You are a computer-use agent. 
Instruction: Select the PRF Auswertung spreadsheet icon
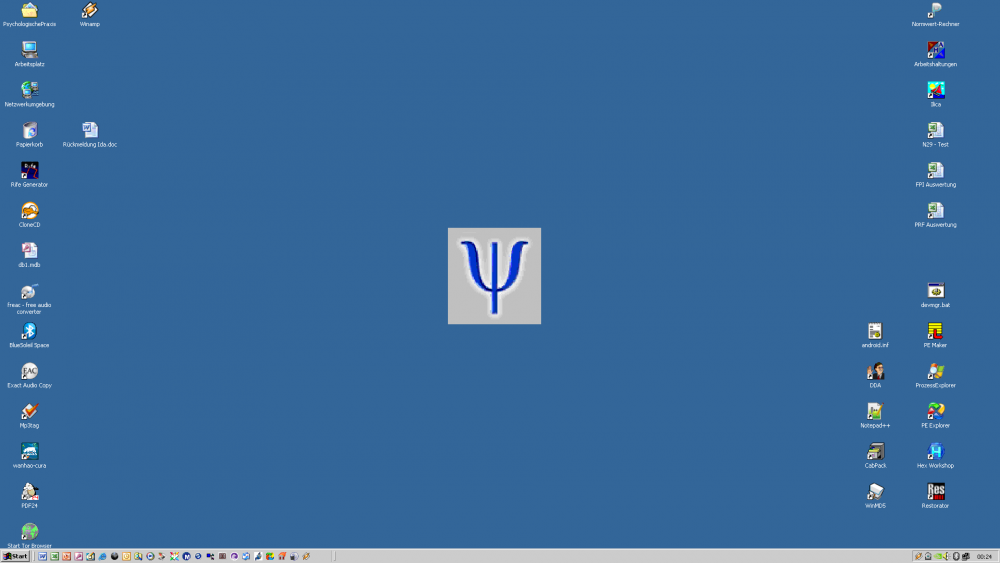pos(936,216)
